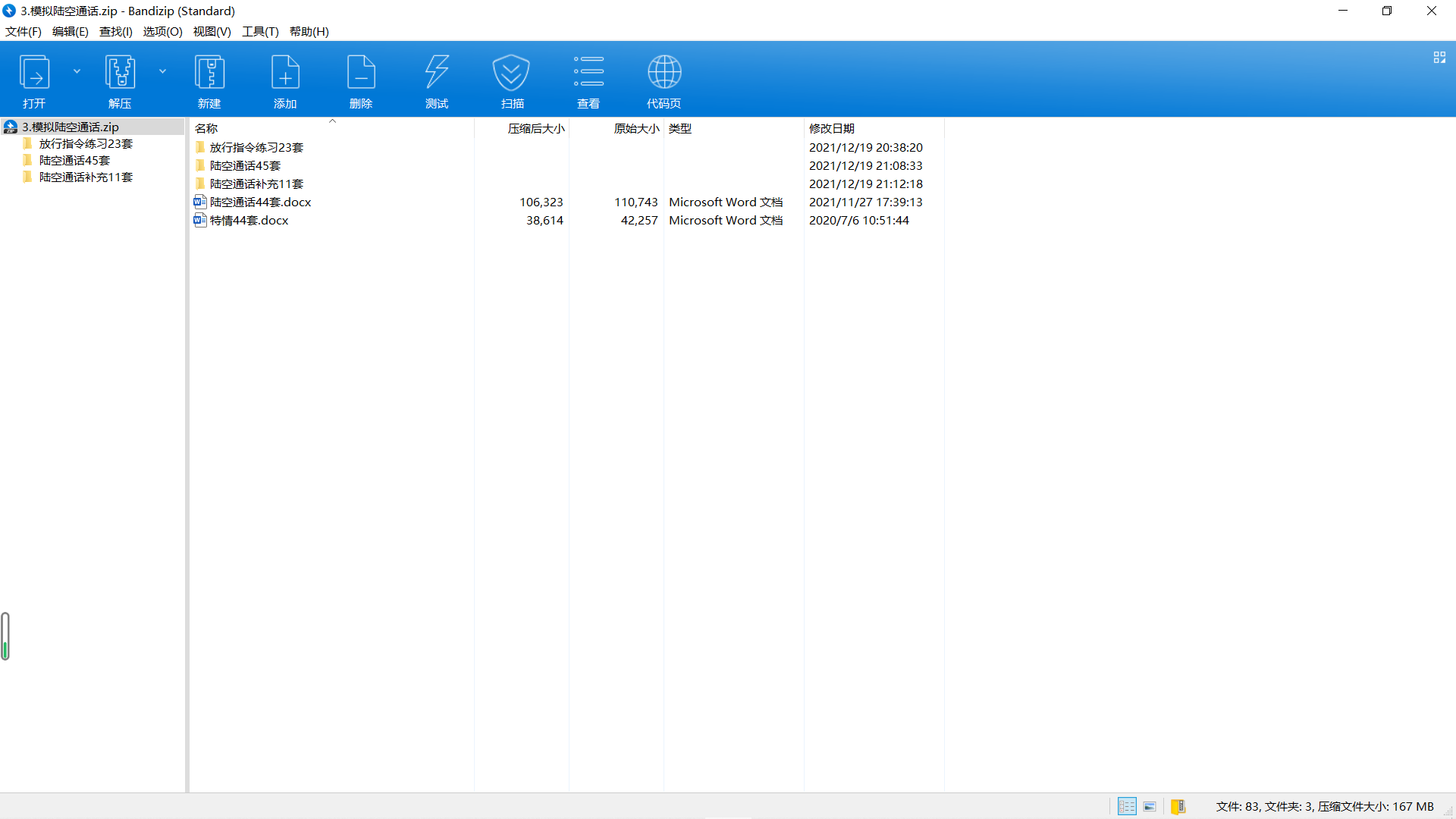Select the file 陆空通话44套.docx
This screenshot has height=819, width=1456.
(x=260, y=202)
